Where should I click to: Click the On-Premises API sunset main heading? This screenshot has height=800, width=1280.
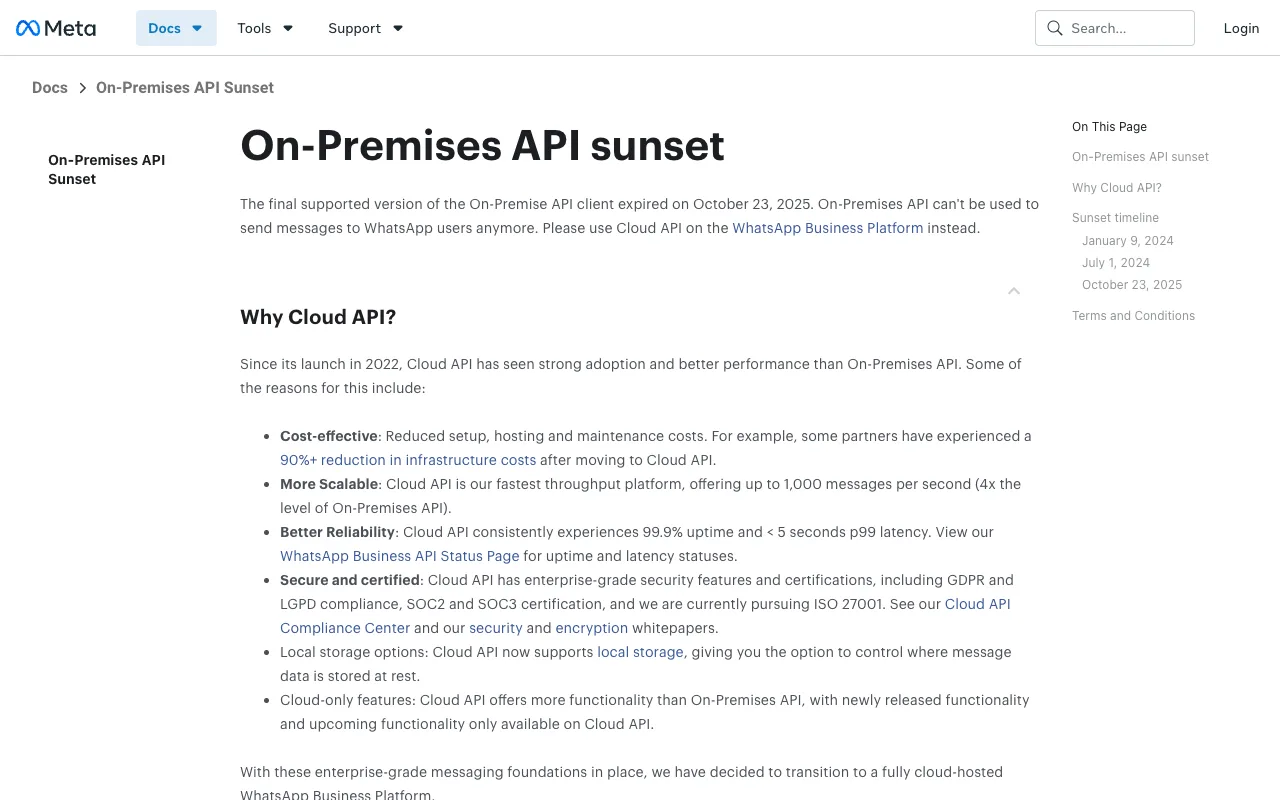482,145
